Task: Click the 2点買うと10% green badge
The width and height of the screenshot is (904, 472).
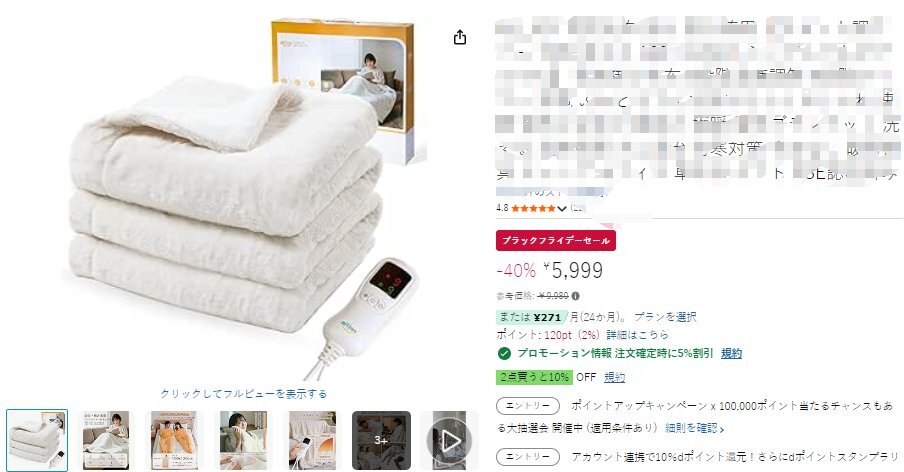Action: pyautogui.click(x=534, y=377)
